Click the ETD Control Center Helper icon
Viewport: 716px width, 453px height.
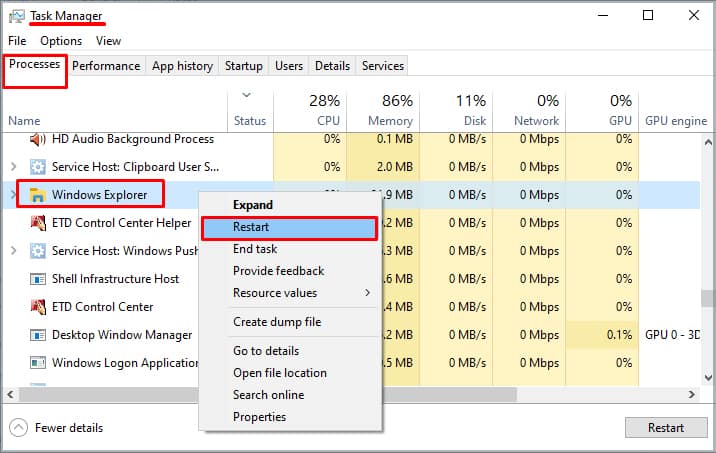(37, 223)
